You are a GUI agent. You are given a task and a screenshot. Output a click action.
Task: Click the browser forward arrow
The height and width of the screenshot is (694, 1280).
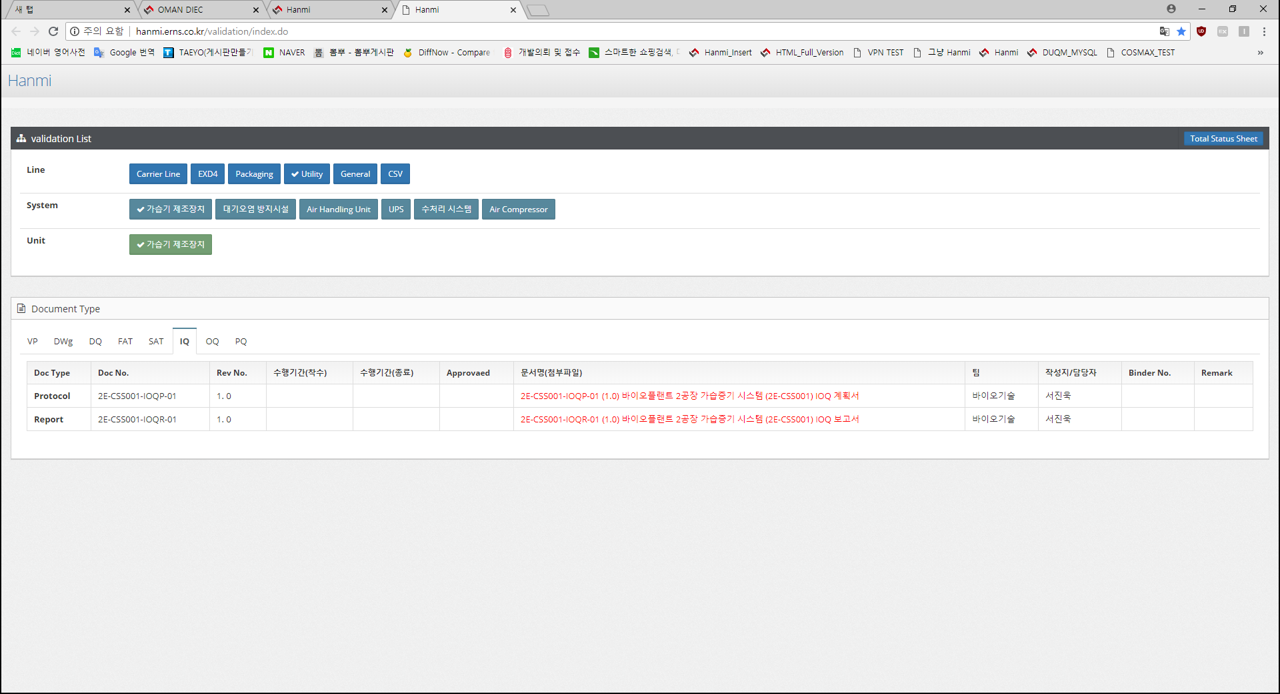(34, 31)
